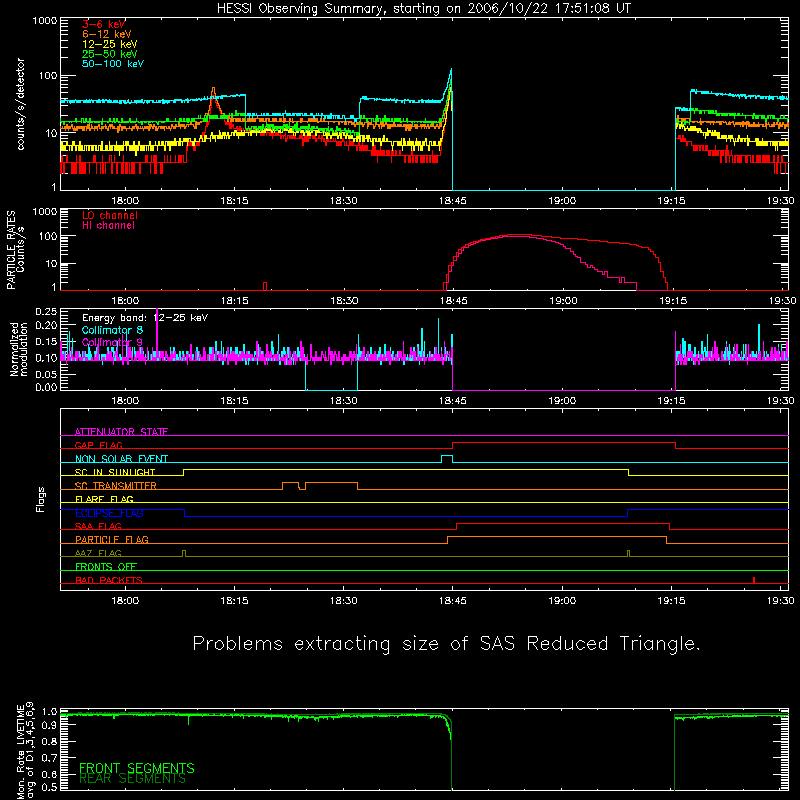Select the HI channel legend label
Viewport: 800px width, 800px height.
point(109,226)
